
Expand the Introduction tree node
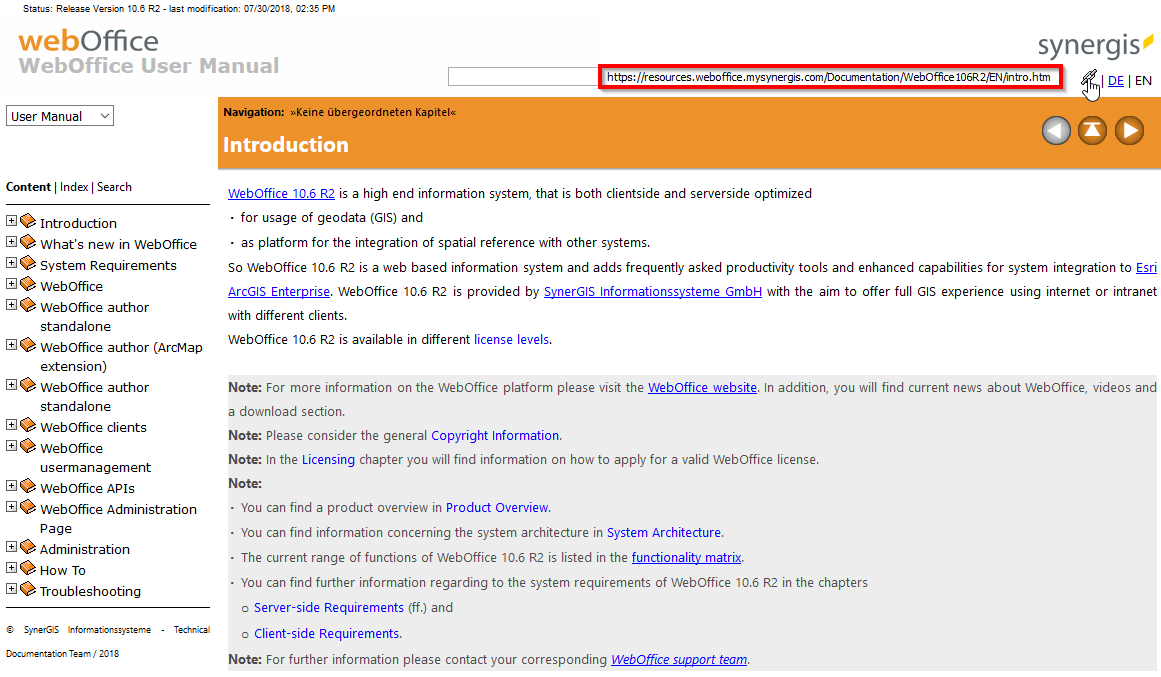(12, 222)
